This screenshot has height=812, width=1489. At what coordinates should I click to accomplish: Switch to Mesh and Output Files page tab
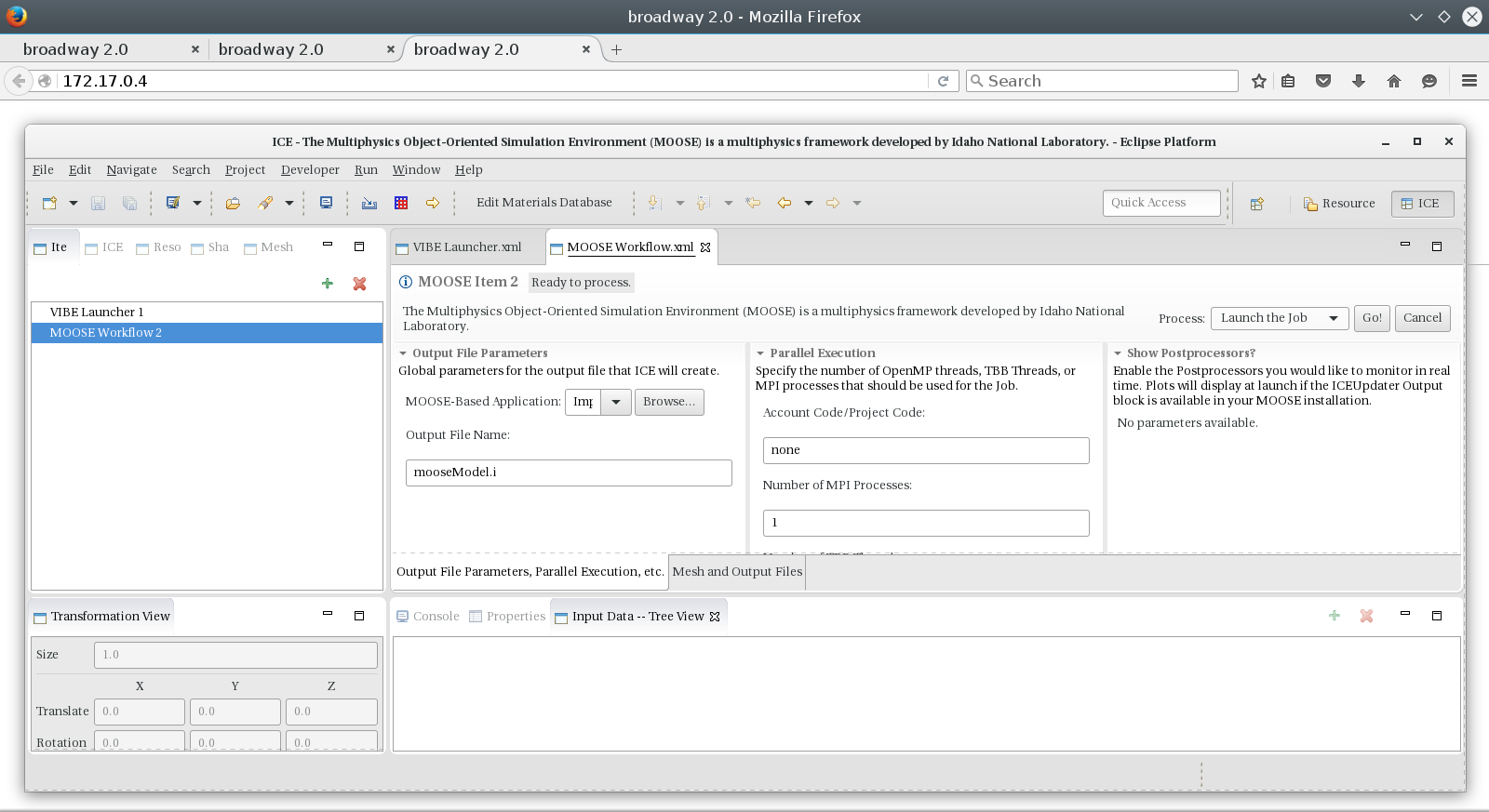pyautogui.click(x=737, y=572)
